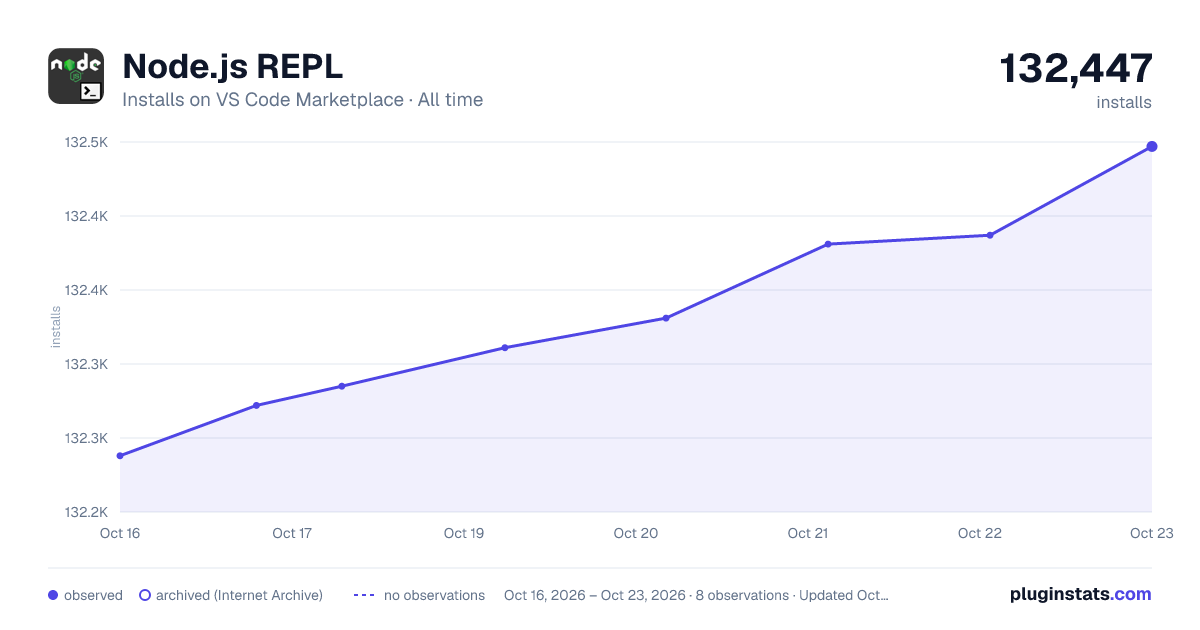
Task: Select the data point just before Oct 17
Action: (256, 405)
